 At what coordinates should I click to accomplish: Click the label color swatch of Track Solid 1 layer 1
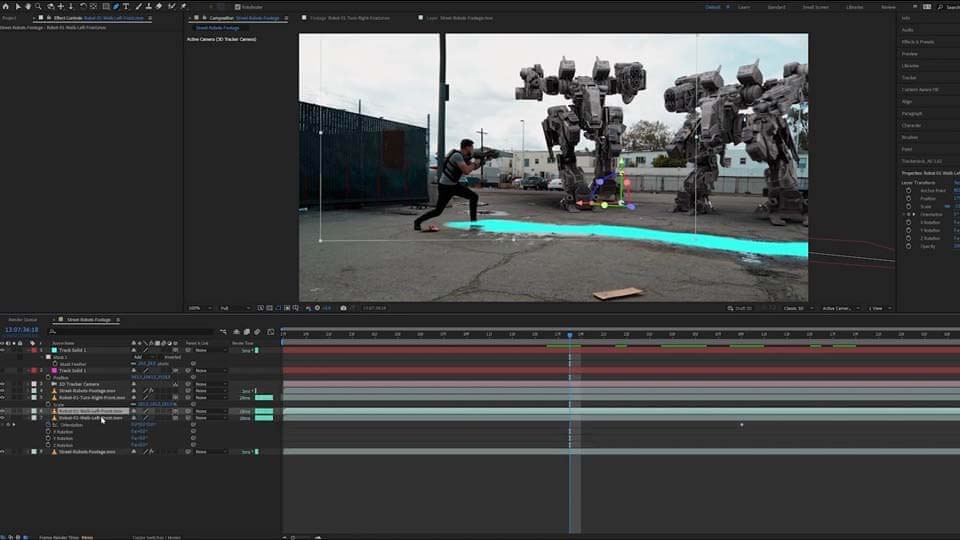[34, 350]
